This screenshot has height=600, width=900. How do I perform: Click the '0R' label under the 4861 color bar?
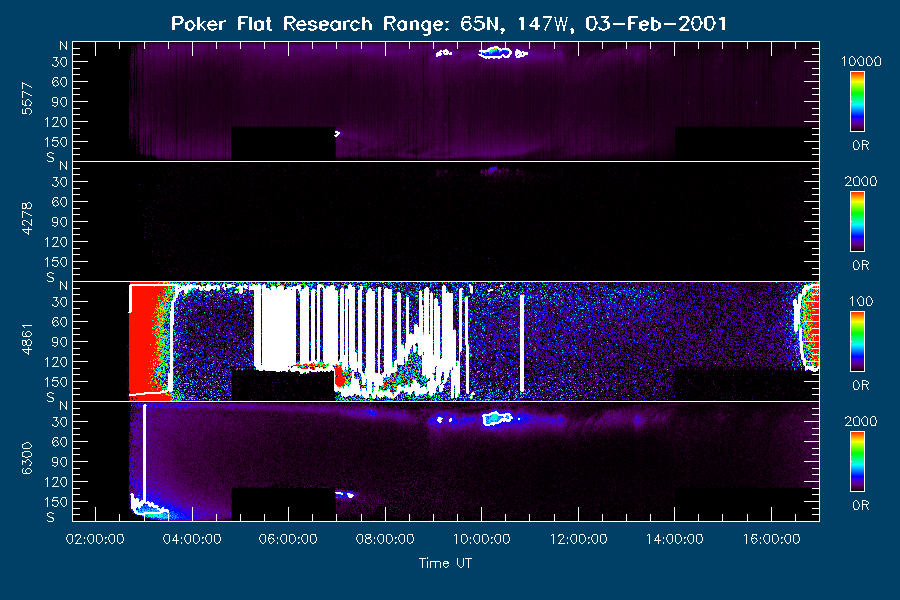click(x=861, y=385)
